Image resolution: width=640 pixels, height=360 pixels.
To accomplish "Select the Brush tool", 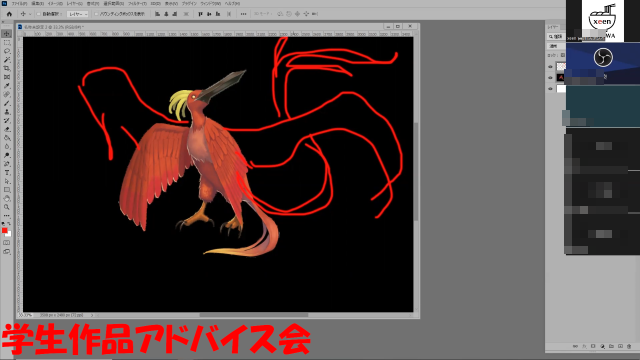I will (x=7, y=103).
